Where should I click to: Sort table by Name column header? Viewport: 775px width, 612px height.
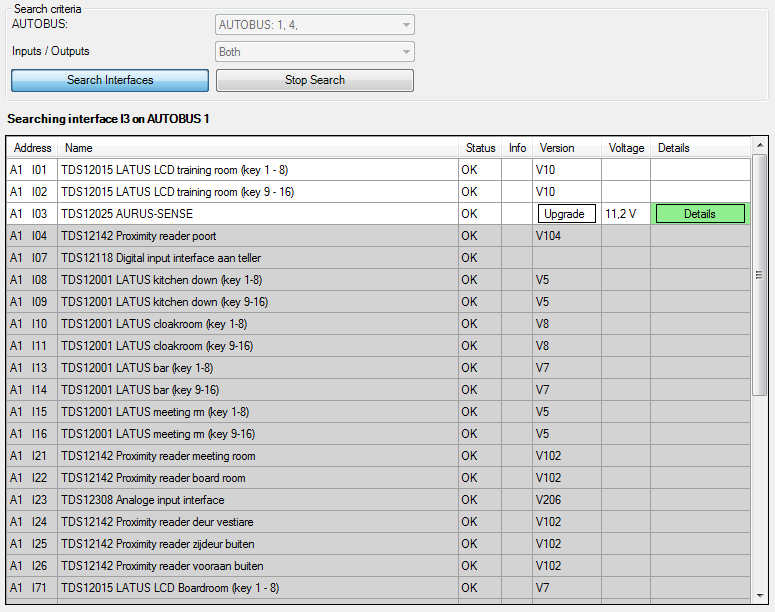[x=79, y=148]
